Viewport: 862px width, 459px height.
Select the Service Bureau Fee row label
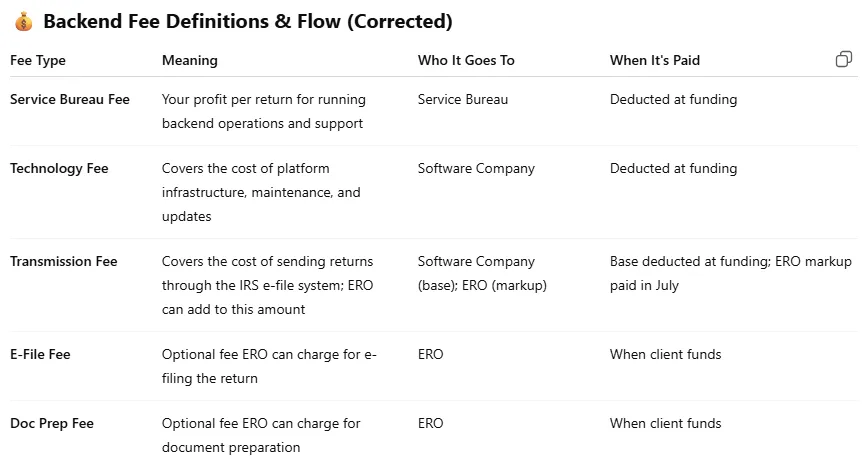pos(70,99)
